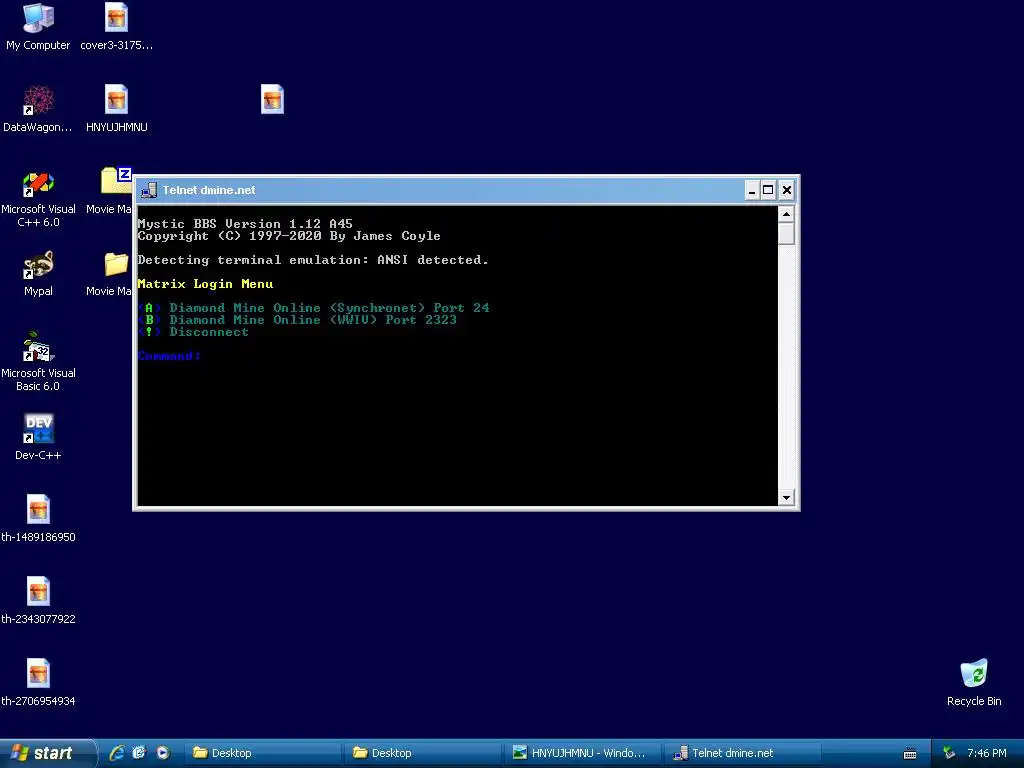The height and width of the screenshot is (768, 1024).
Task: Click option A Diamond Mine Online Synchronet line
Action: coord(313,308)
